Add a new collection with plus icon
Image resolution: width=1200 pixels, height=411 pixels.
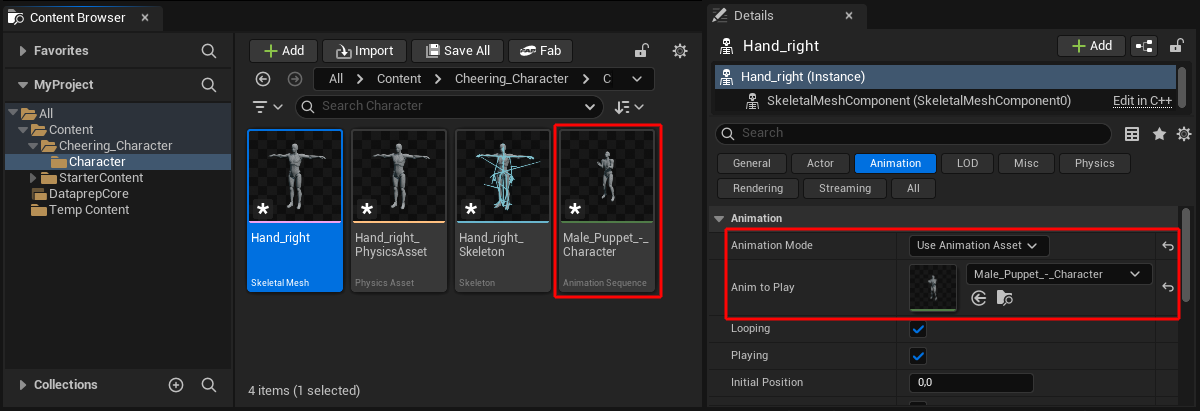click(176, 385)
